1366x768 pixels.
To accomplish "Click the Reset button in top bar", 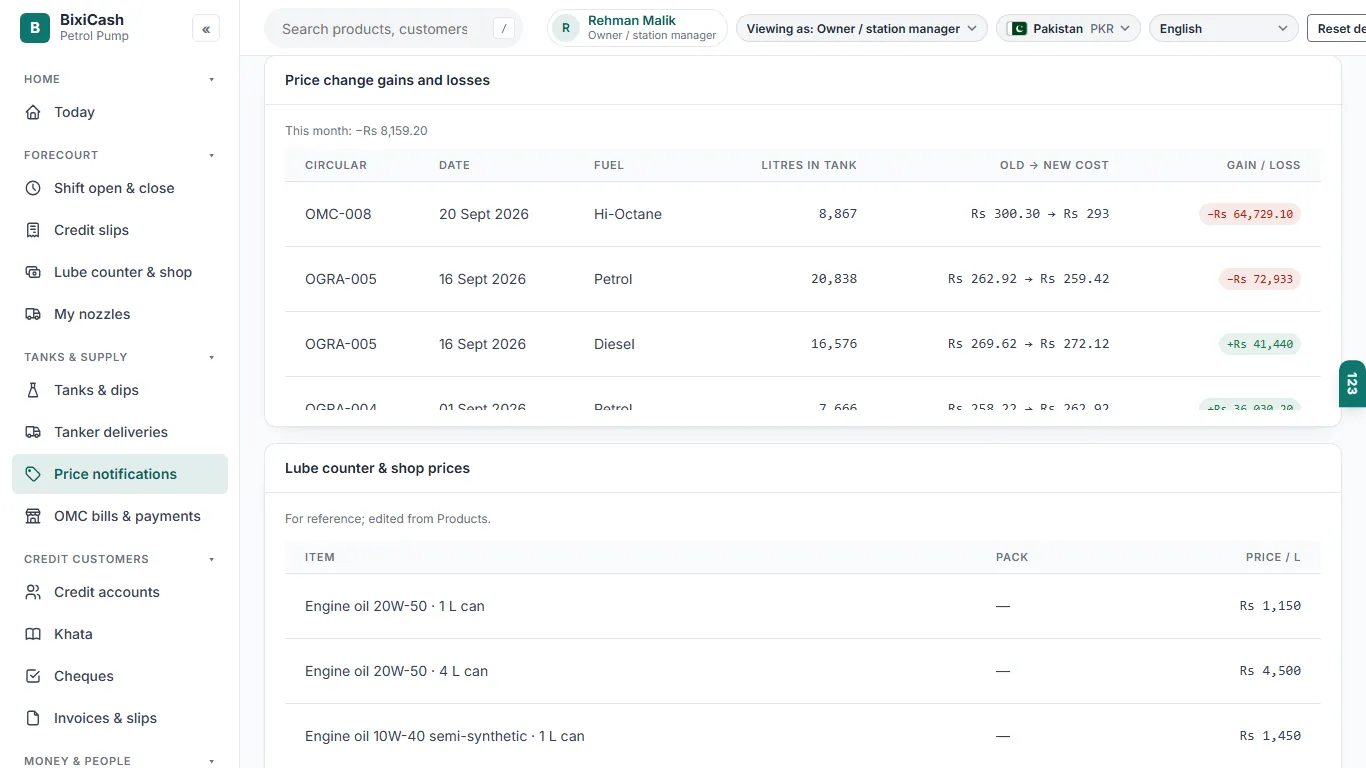I will pos(1337,28).
